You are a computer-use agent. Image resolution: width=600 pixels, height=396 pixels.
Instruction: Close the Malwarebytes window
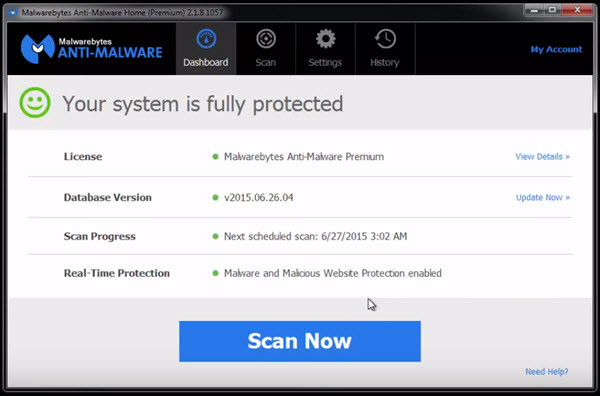click(577, 10)
